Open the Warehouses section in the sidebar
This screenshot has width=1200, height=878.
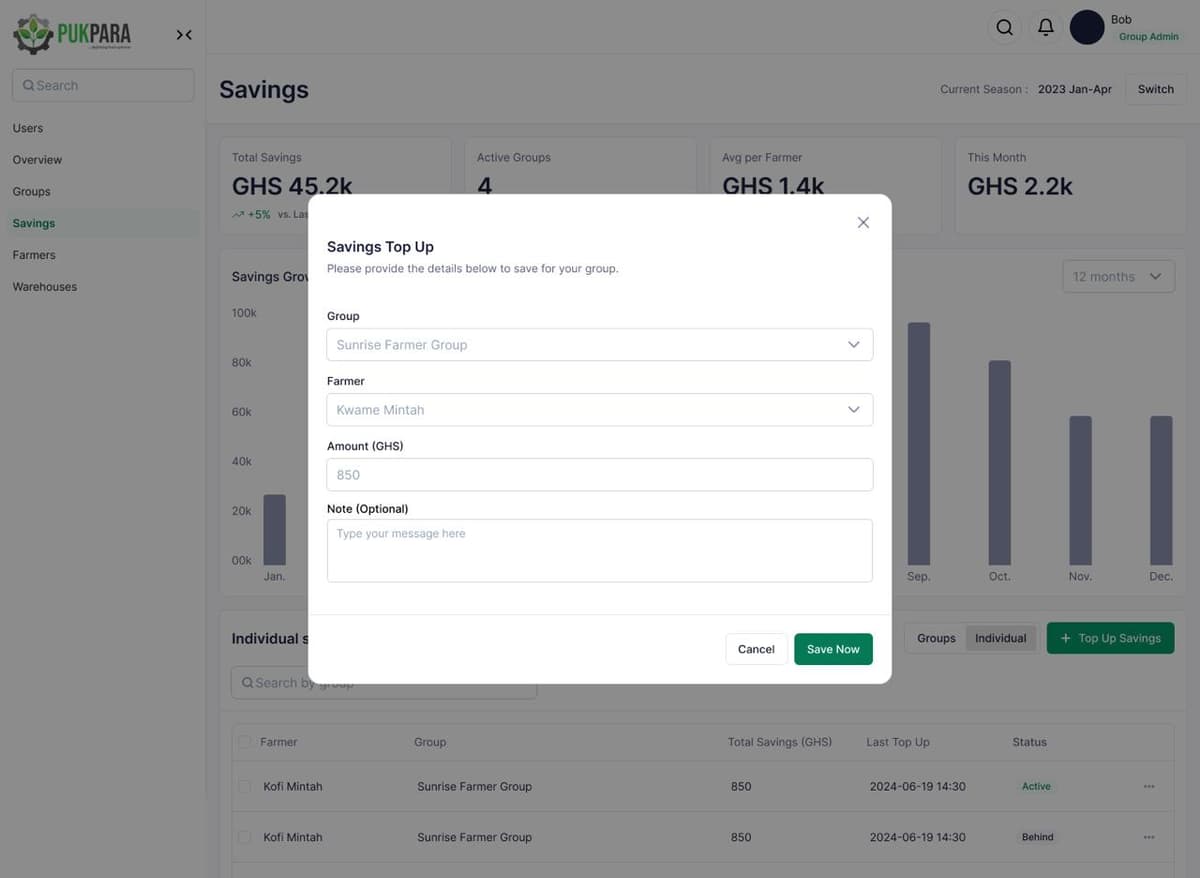tap(44, 286)
